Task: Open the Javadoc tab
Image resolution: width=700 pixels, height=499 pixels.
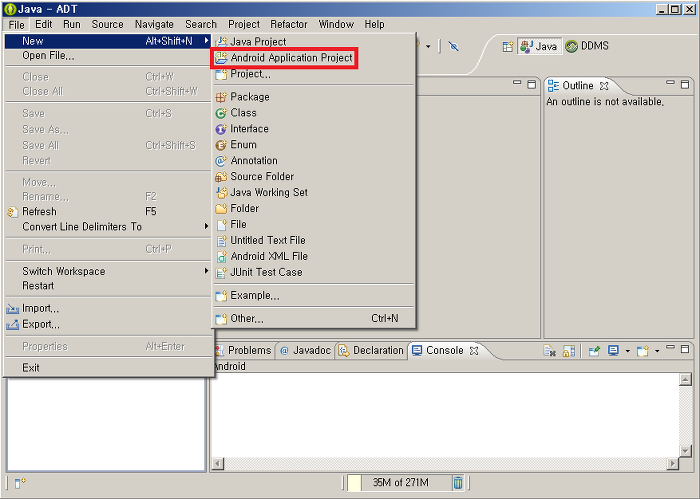Action: coord(306,350)
